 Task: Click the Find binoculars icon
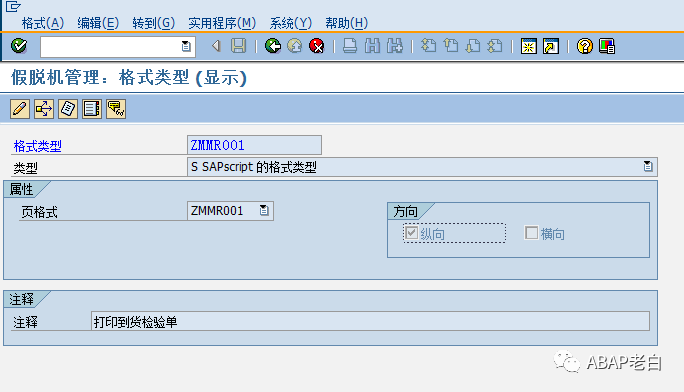pyautogui.click(x=372, y=46)
